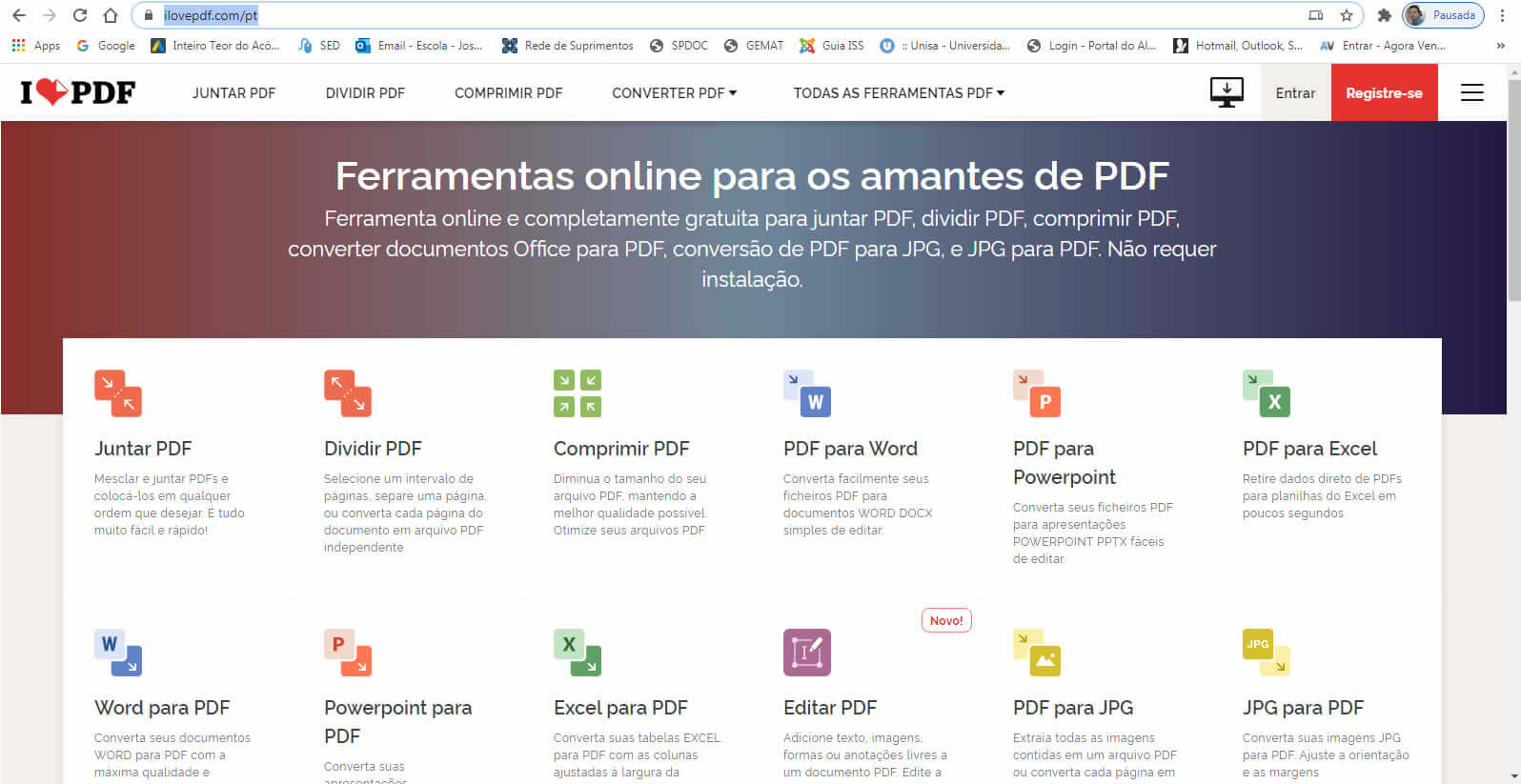This screenshot has width=1521, height=784.
Task: Open the Pausada profile button
Action: pos(1443,15)
